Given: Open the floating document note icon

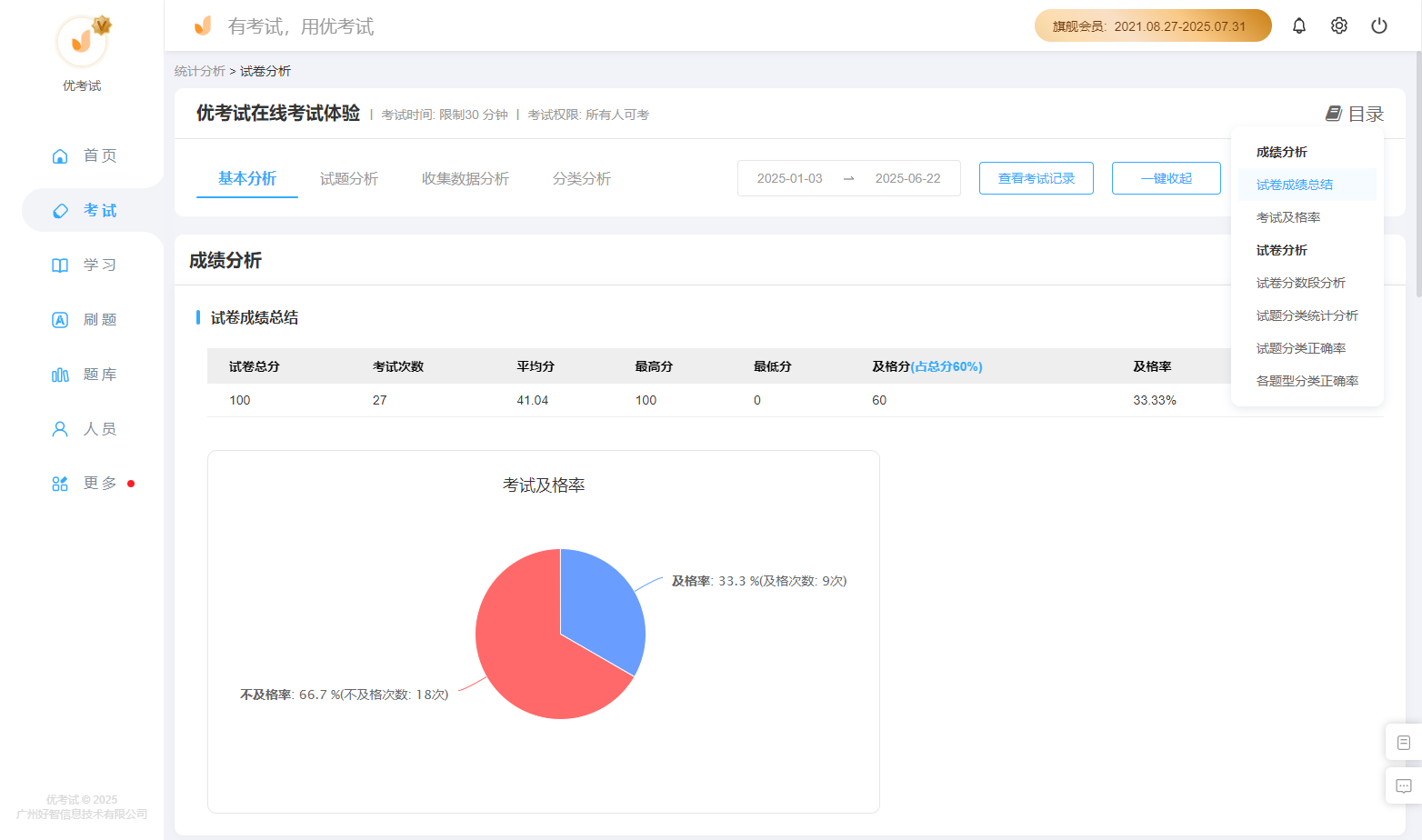Looking at the screenshot, I should 1404,743.
